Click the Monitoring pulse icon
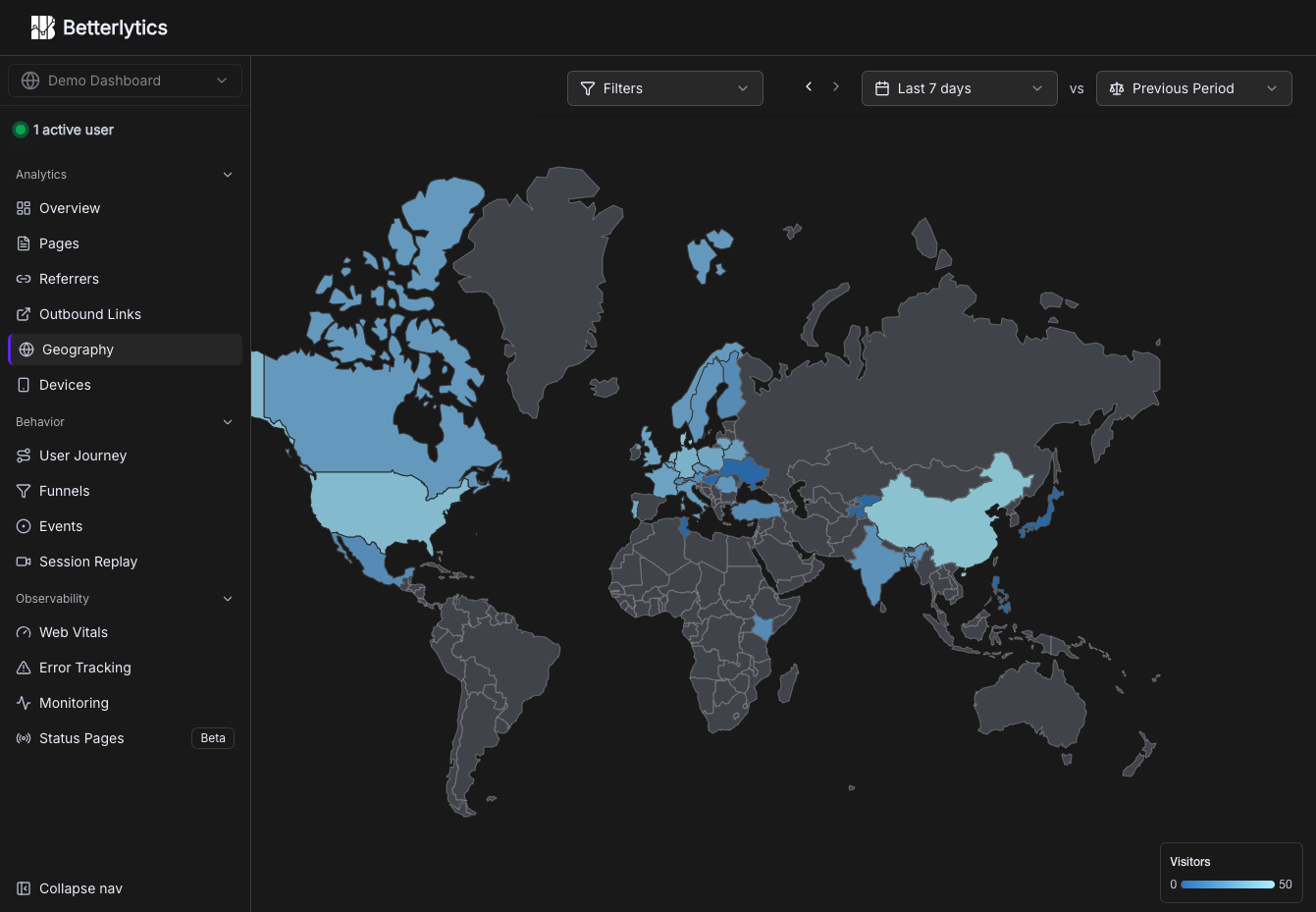Screen dimensions: 1316x912 click(24, 703)
